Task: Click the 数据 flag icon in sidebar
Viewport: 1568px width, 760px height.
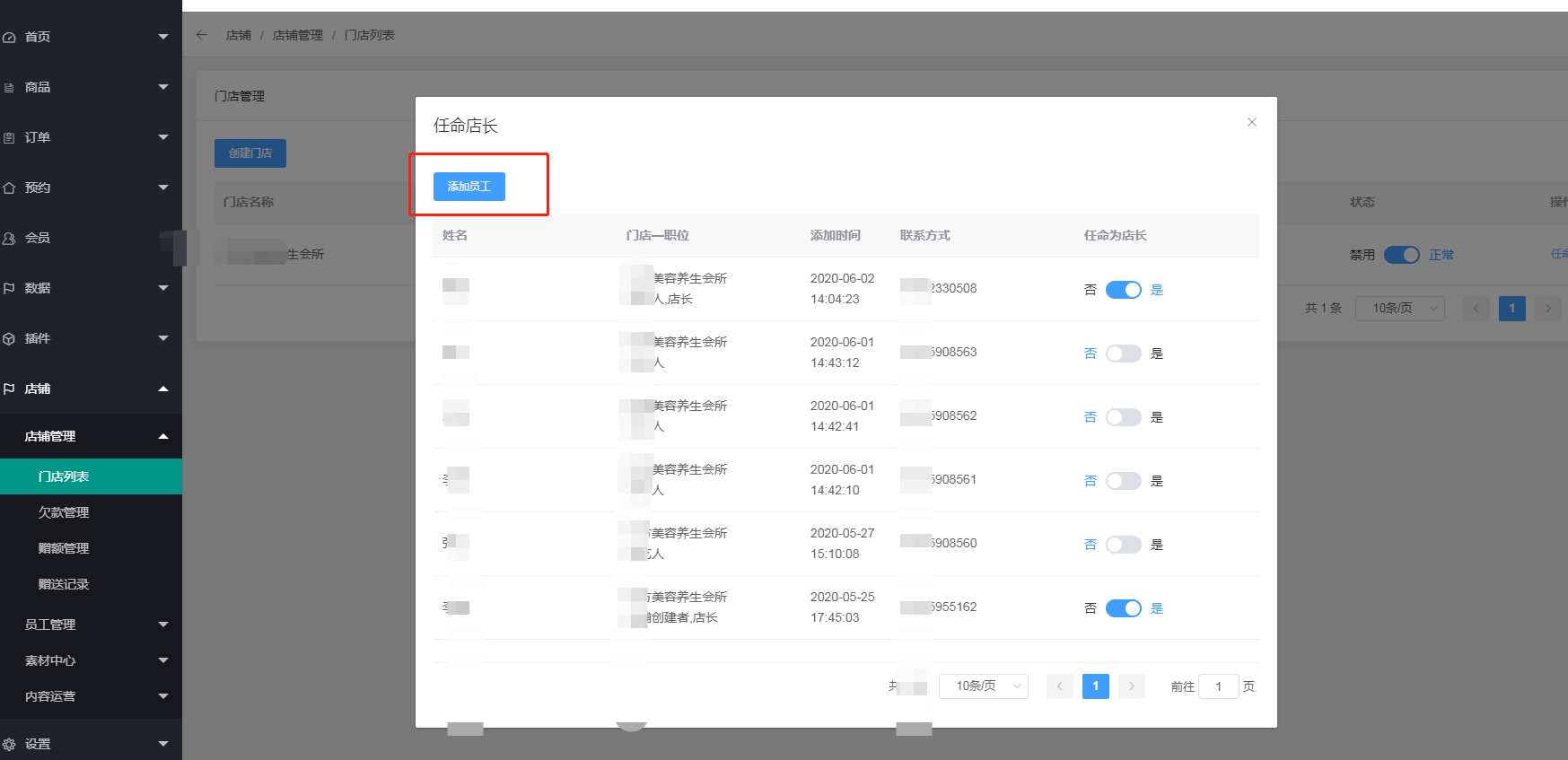Action: tap(9, 288)
